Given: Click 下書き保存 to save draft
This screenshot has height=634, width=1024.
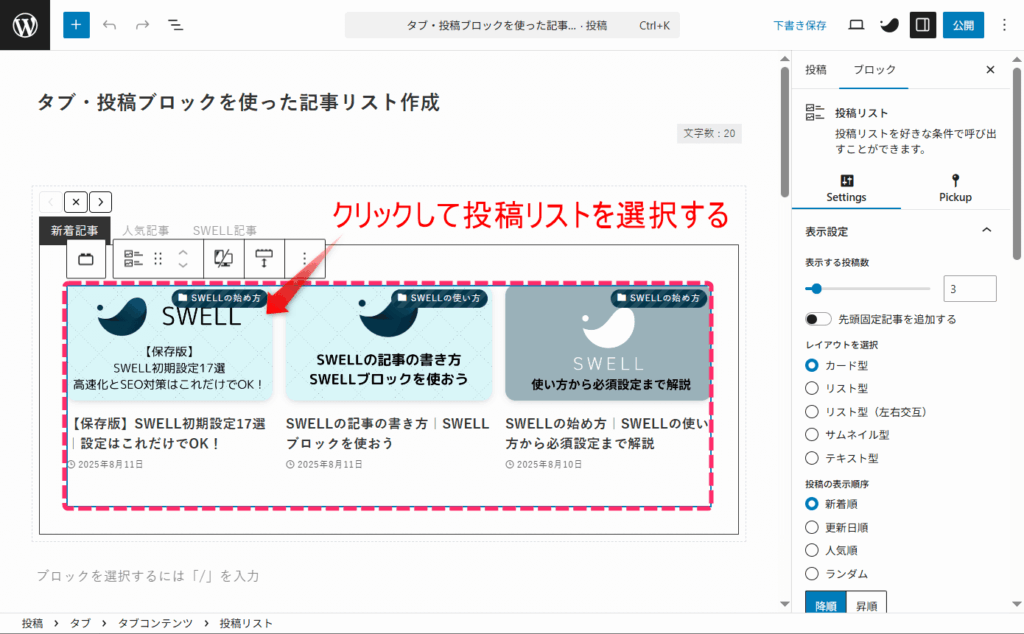Looking at the screenshot, I should [x=799, y=25].
